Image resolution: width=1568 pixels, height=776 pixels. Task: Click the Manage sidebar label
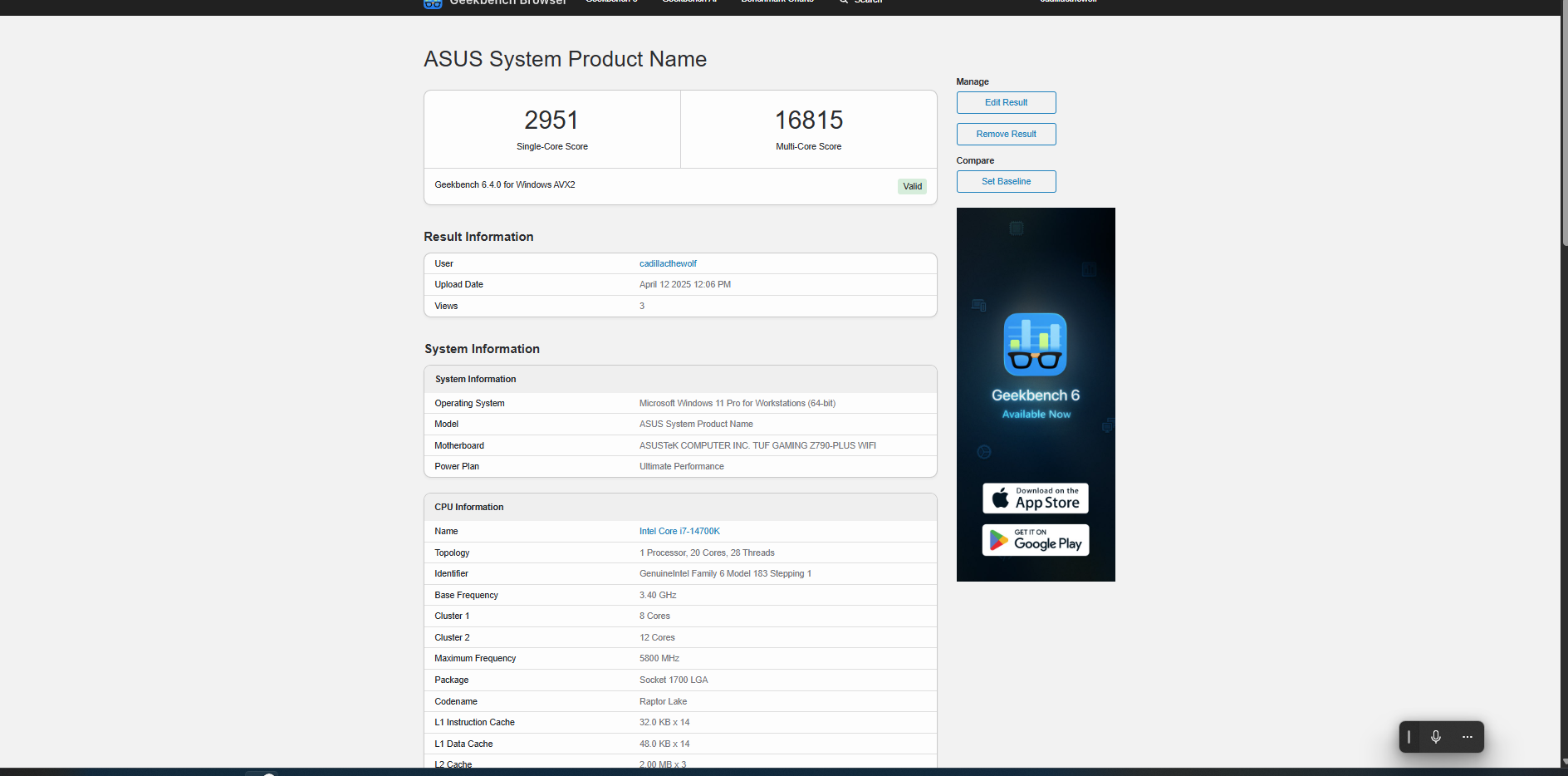(x=973, y=81)
